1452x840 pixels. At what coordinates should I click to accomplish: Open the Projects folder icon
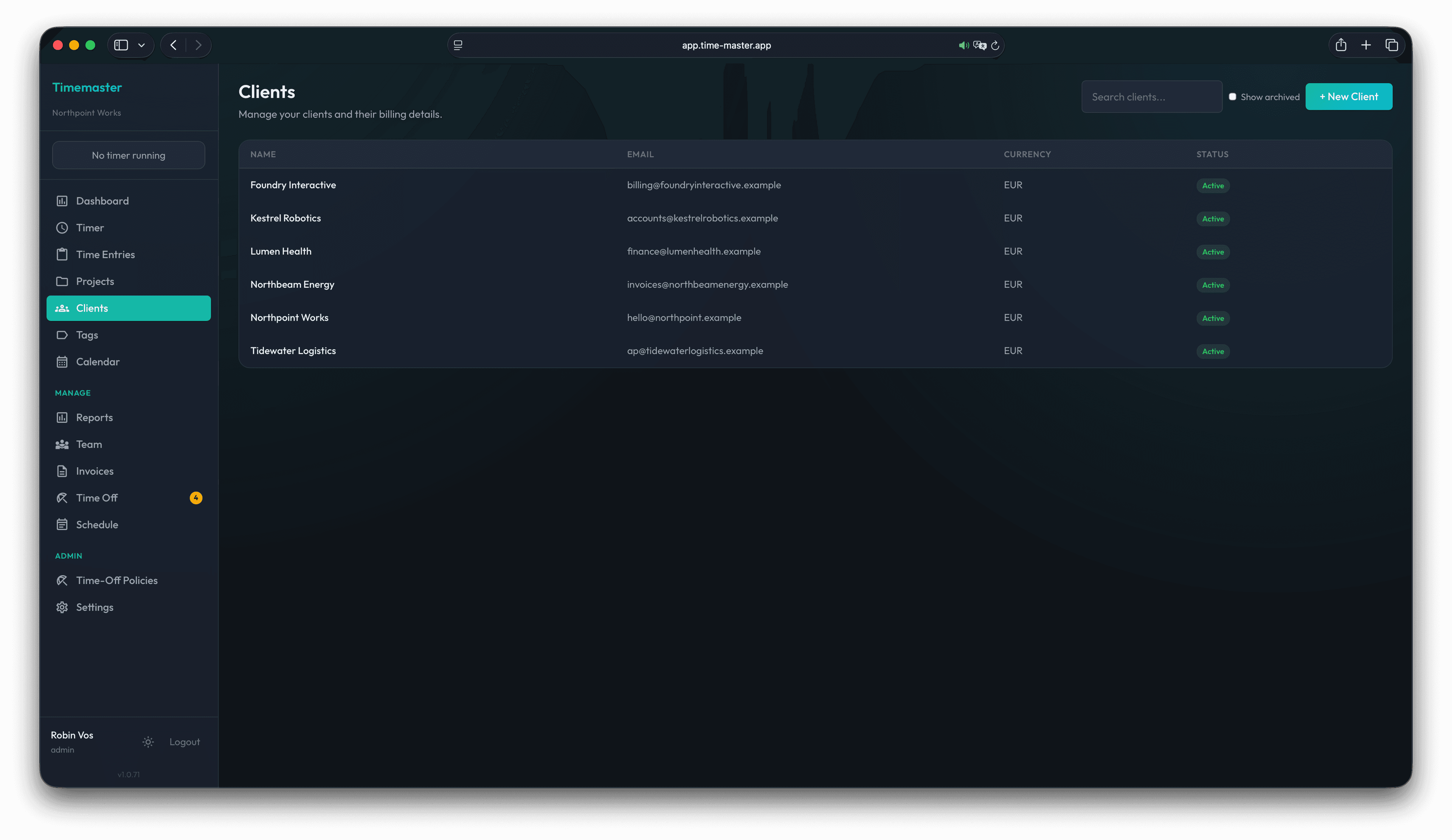coord(62,281)
